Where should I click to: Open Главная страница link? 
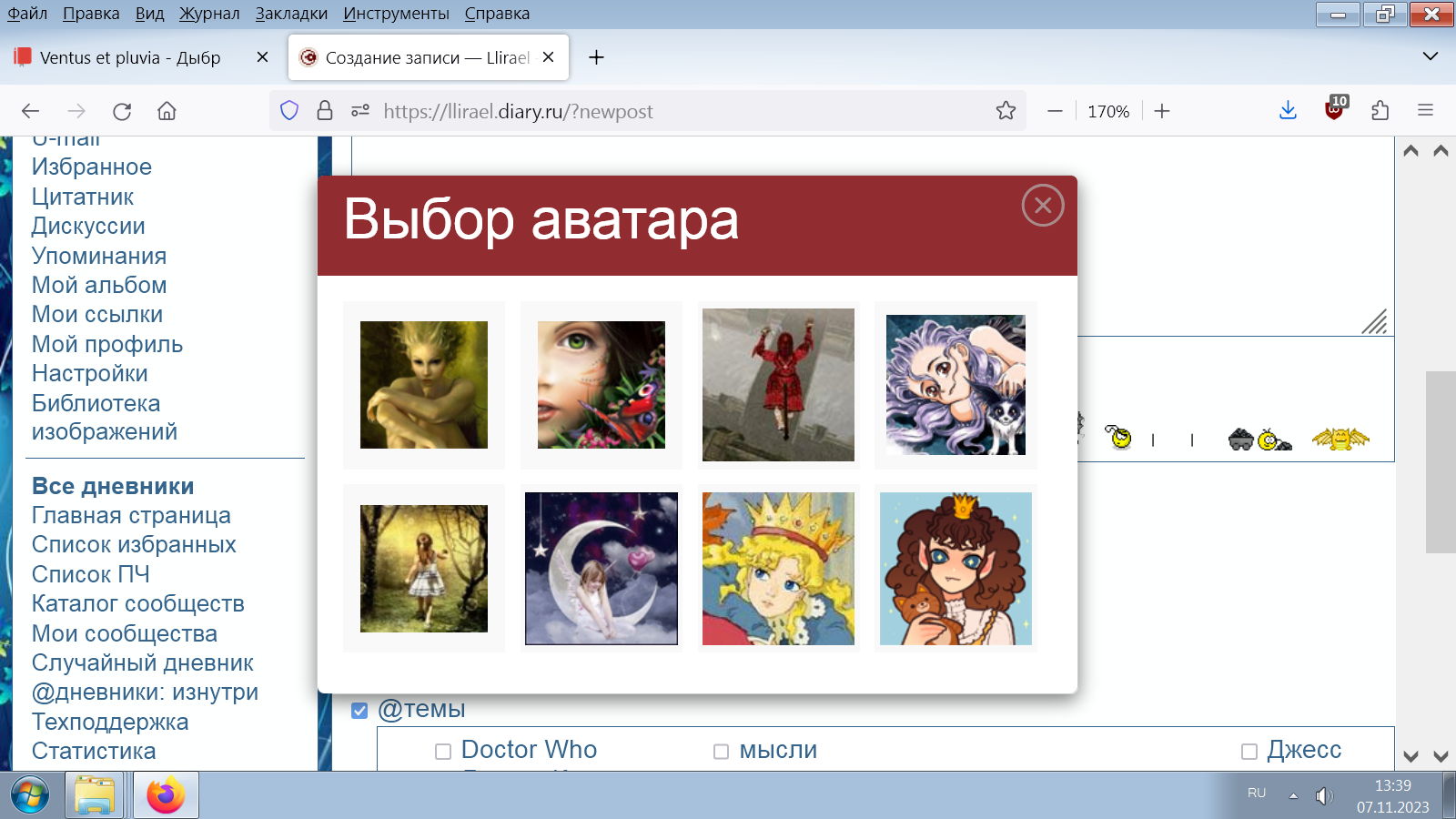tap(131, 515)
